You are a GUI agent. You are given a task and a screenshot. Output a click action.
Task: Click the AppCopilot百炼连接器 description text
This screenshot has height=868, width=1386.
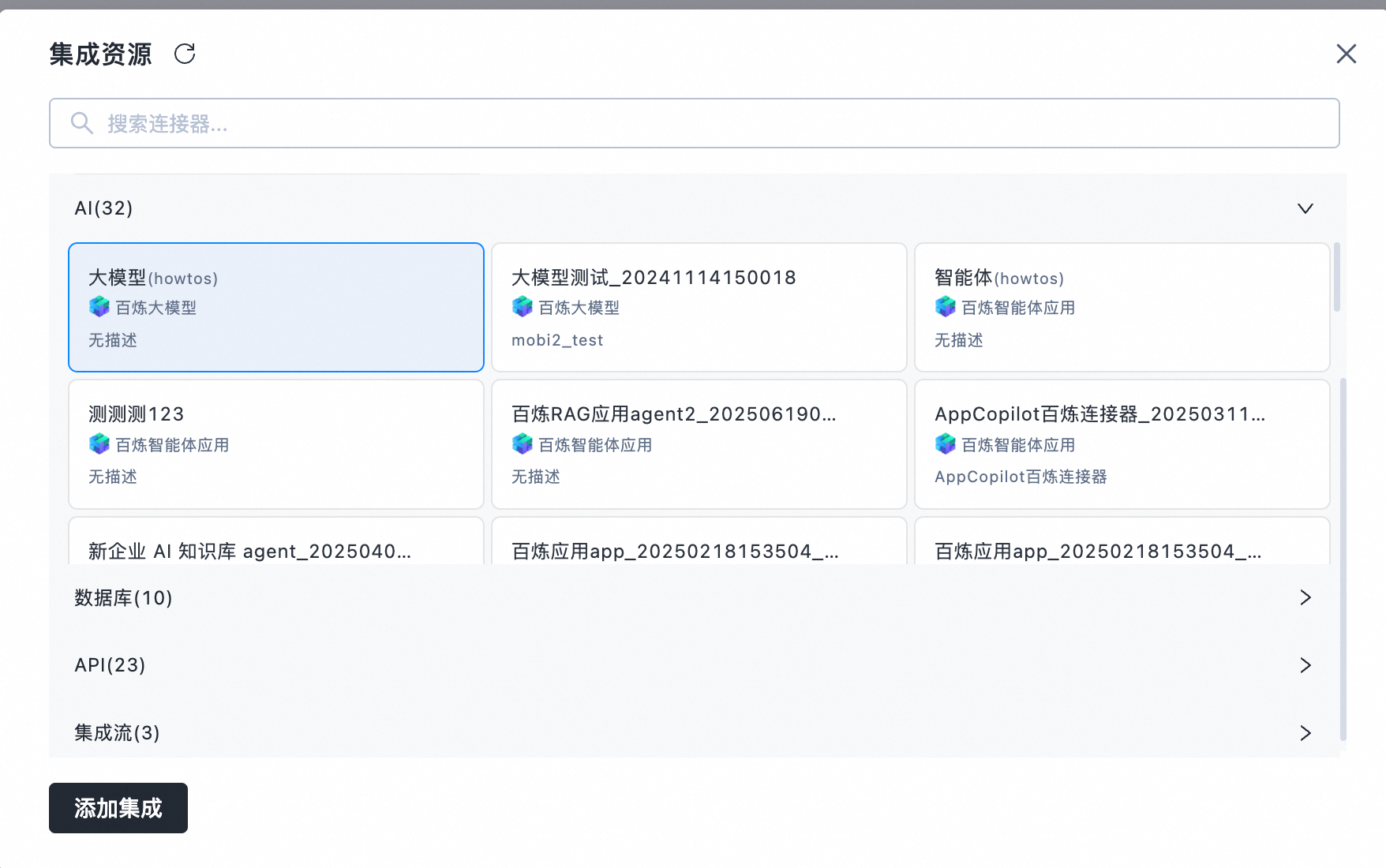click(1021, 477)
